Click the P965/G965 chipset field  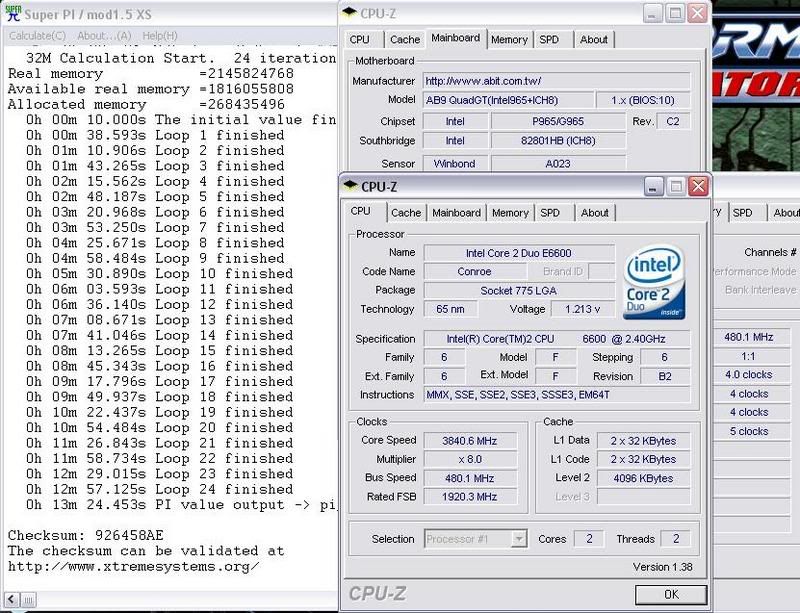point(558,121)
